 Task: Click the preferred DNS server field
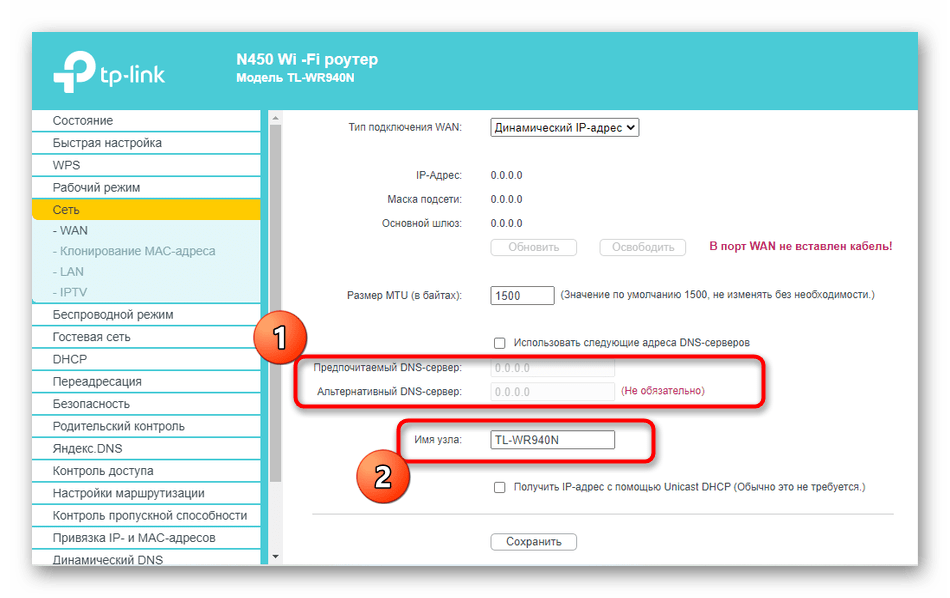[x=552, y=368]
